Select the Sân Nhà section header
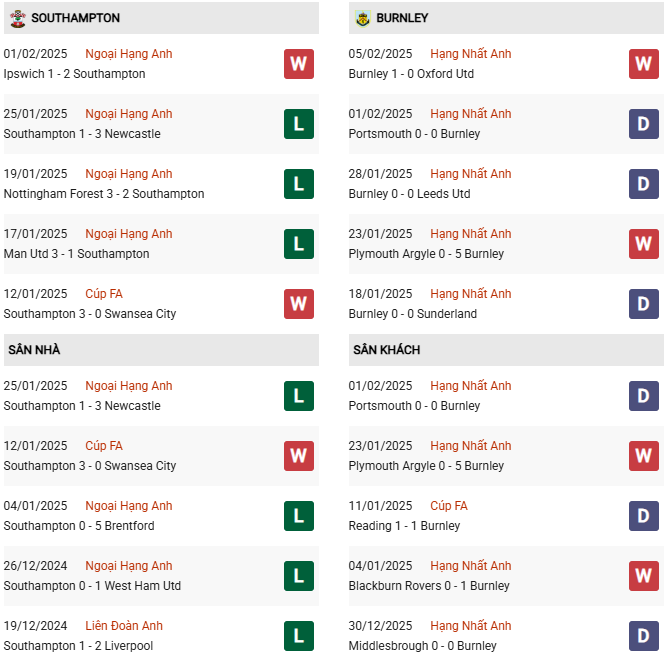This screenshot has width=666, height=661. coord(35,350)
